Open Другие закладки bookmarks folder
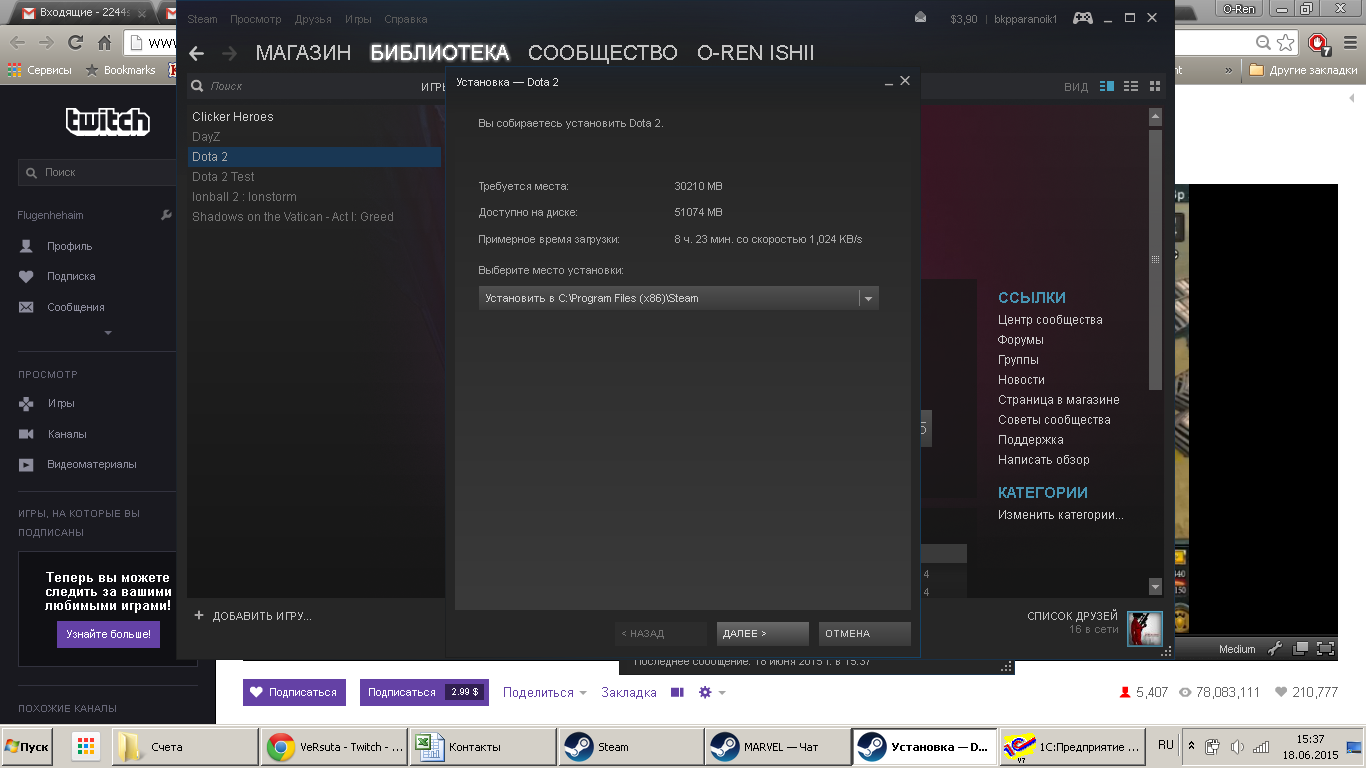This screenshot has height=768, width=1366. (x=1304, y=70)
